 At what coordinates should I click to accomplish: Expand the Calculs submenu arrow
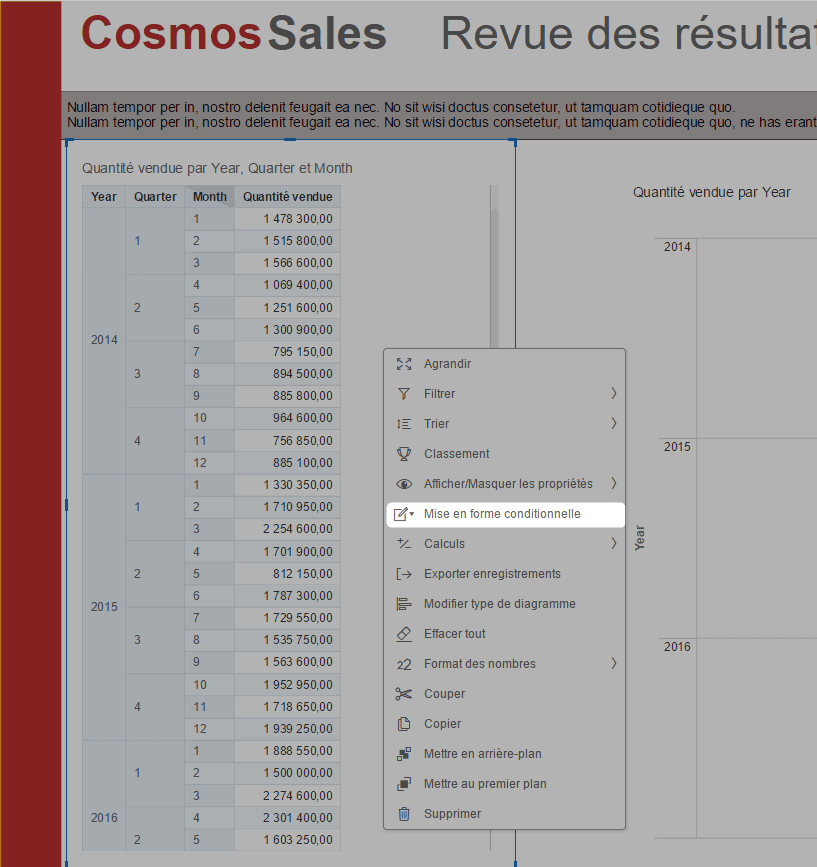[x=614, y=543]
